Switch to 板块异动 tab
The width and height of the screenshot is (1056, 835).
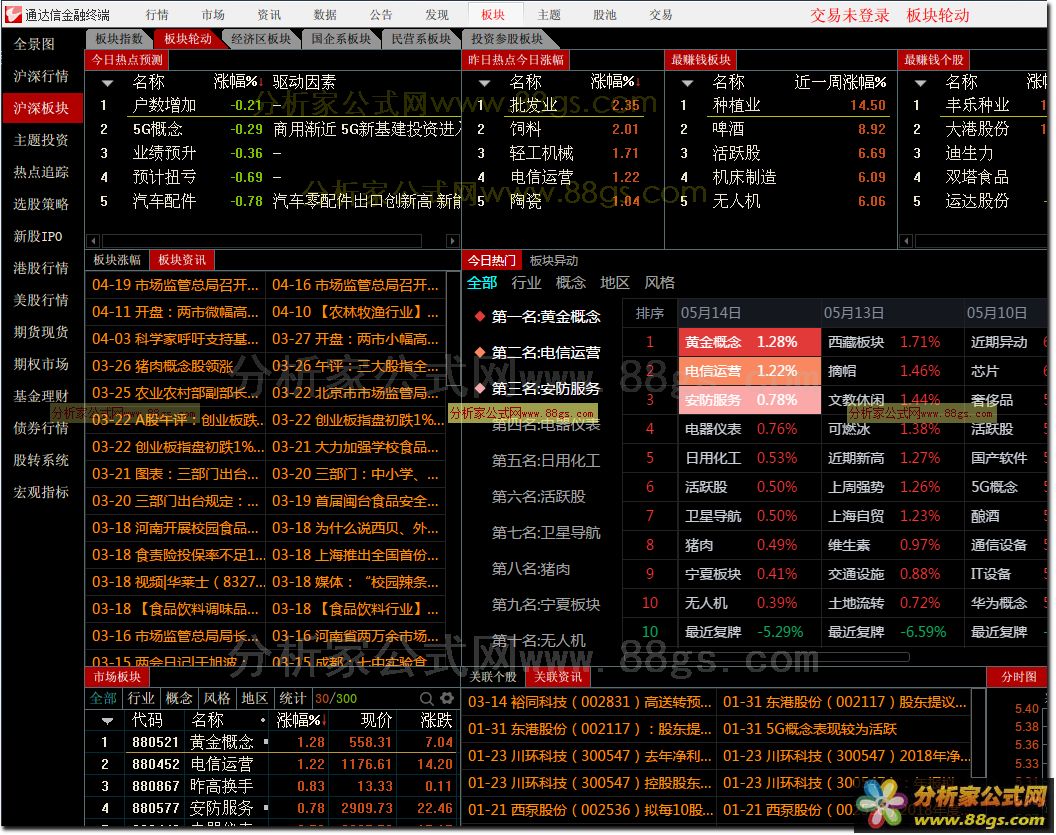553,261
